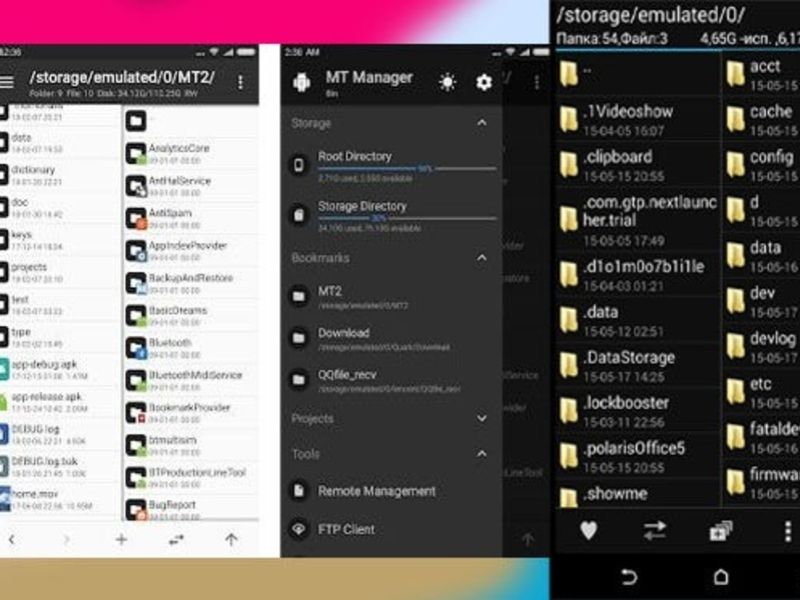Viewport: 800px width, 600px height.
Task: Open settings gear in MT Manager drawer
Action: 484,82
